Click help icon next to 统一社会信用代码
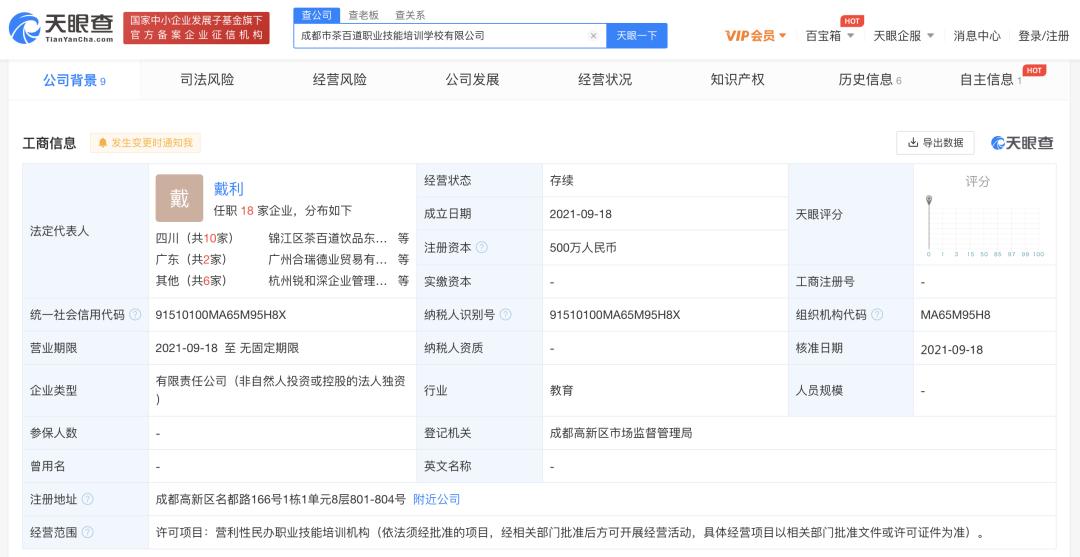This screenshot has width=1080, height=557. (136, 315)
